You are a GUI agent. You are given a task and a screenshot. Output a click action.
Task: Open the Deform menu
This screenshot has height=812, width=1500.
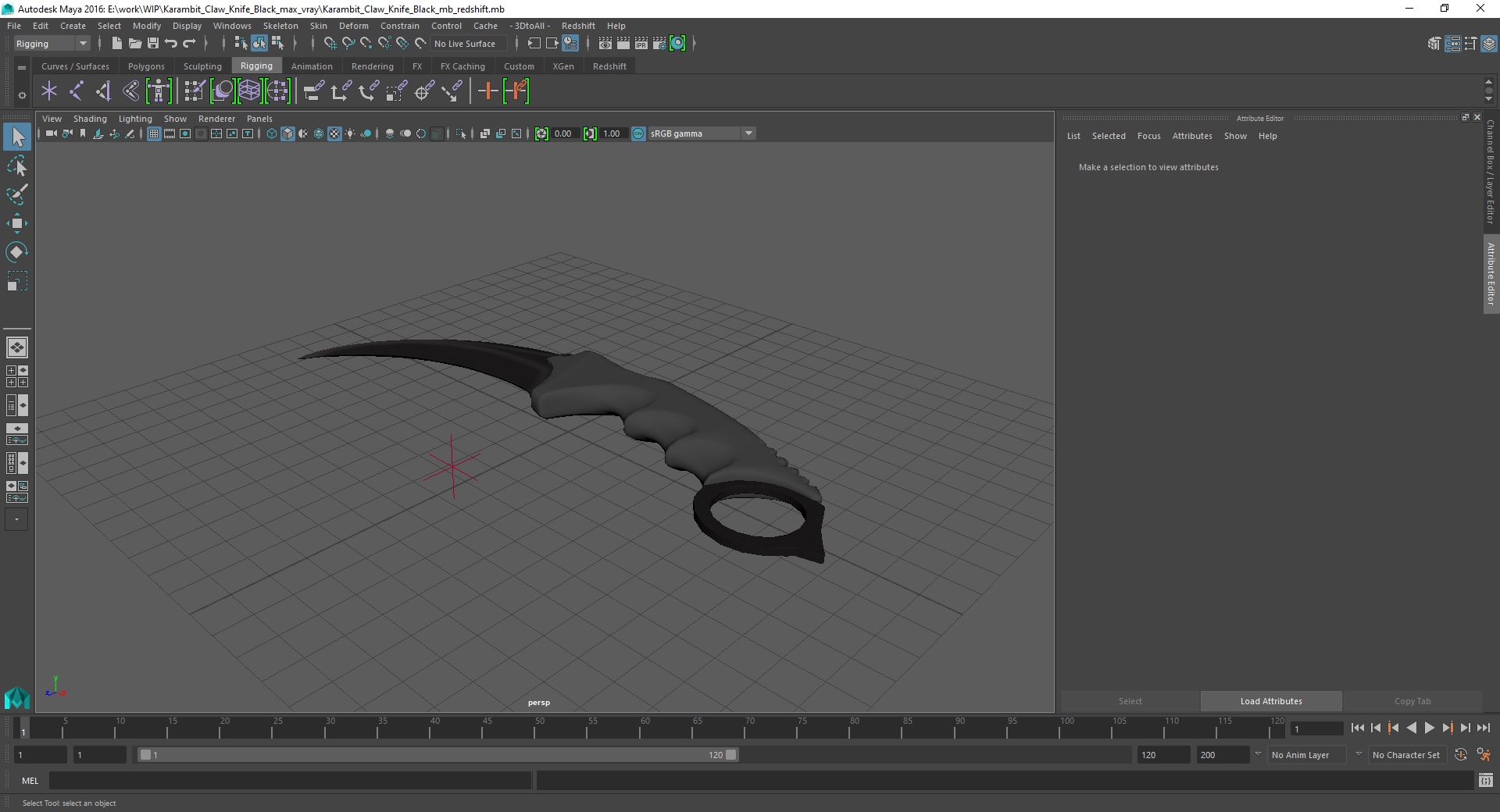353,26
